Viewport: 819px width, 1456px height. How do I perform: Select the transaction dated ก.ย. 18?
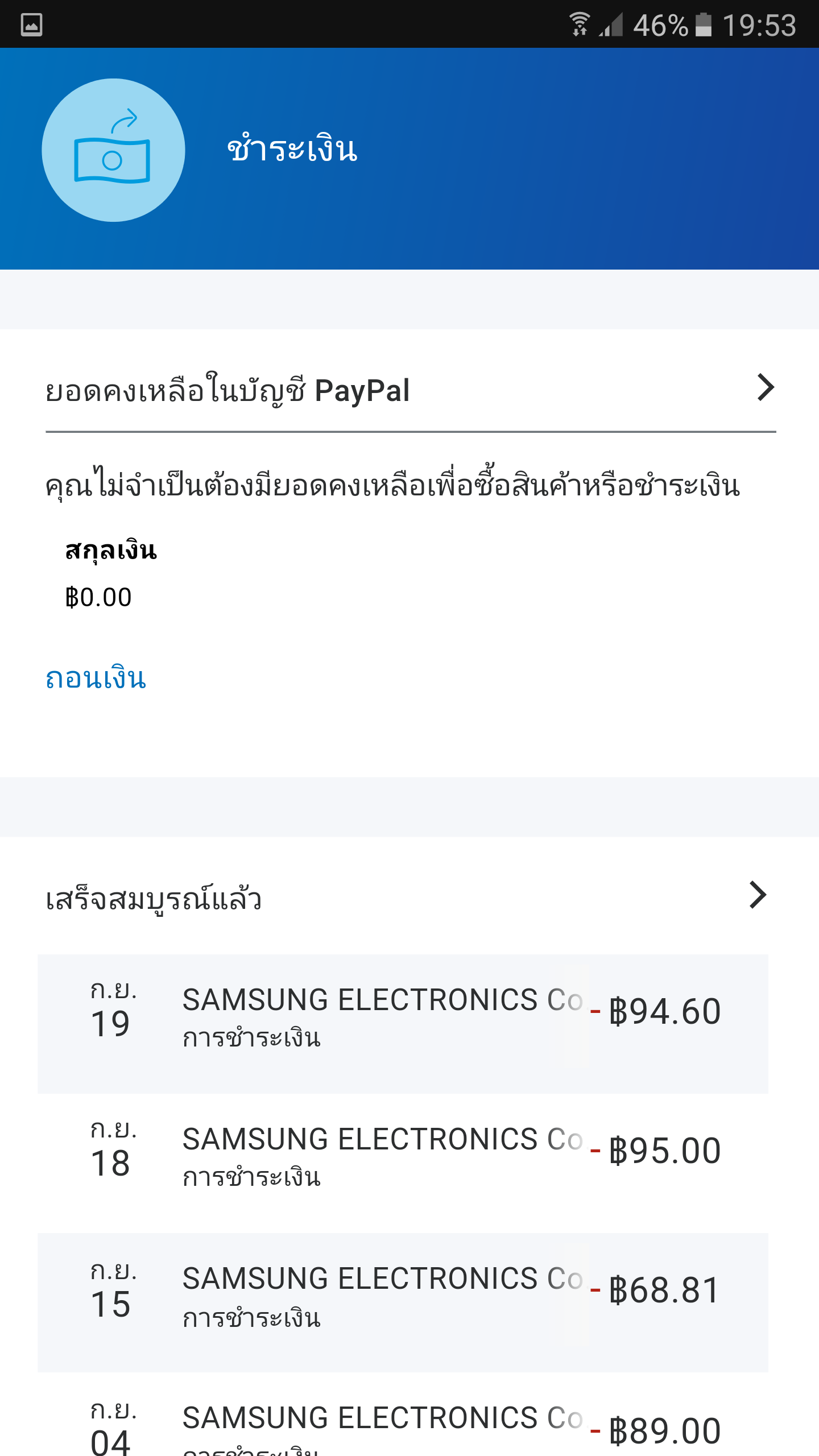click(112, 1151)
